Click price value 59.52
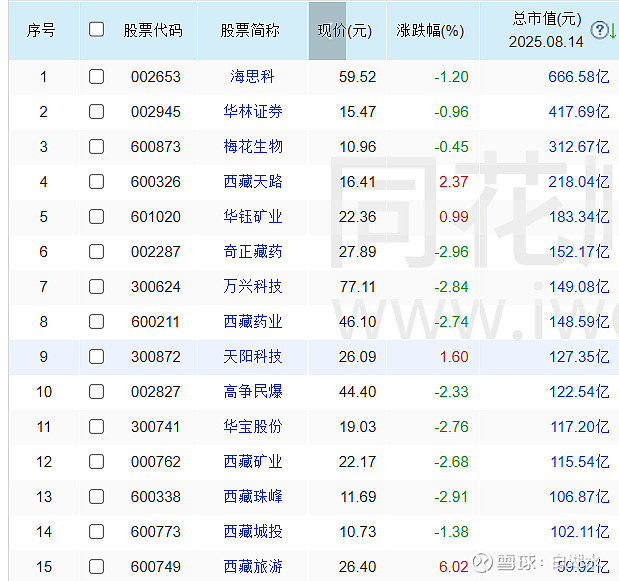The height and width of the screenshot is (581, 619). (357, 77)
